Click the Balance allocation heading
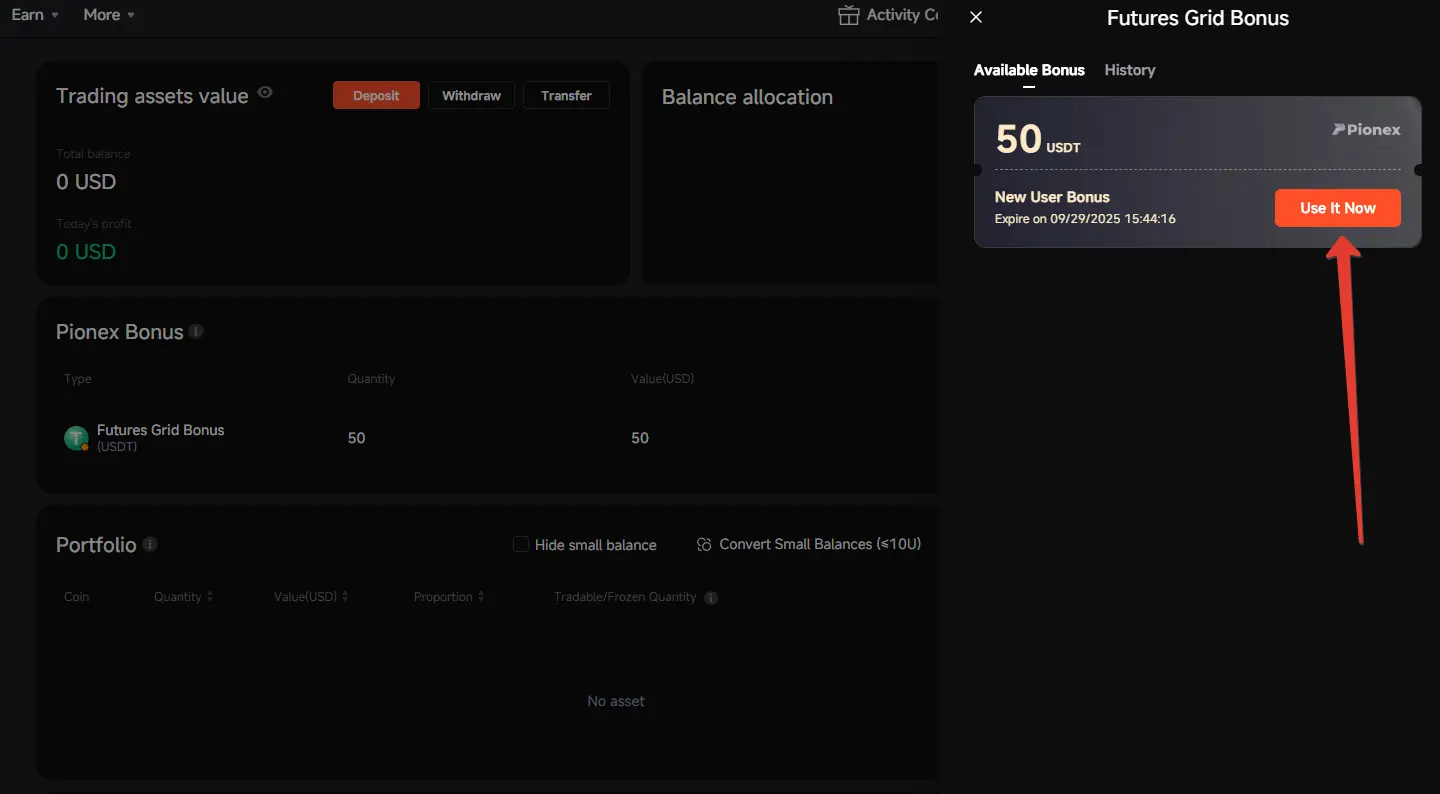Screen dimensions: 1440x794 tap(747, 97)
